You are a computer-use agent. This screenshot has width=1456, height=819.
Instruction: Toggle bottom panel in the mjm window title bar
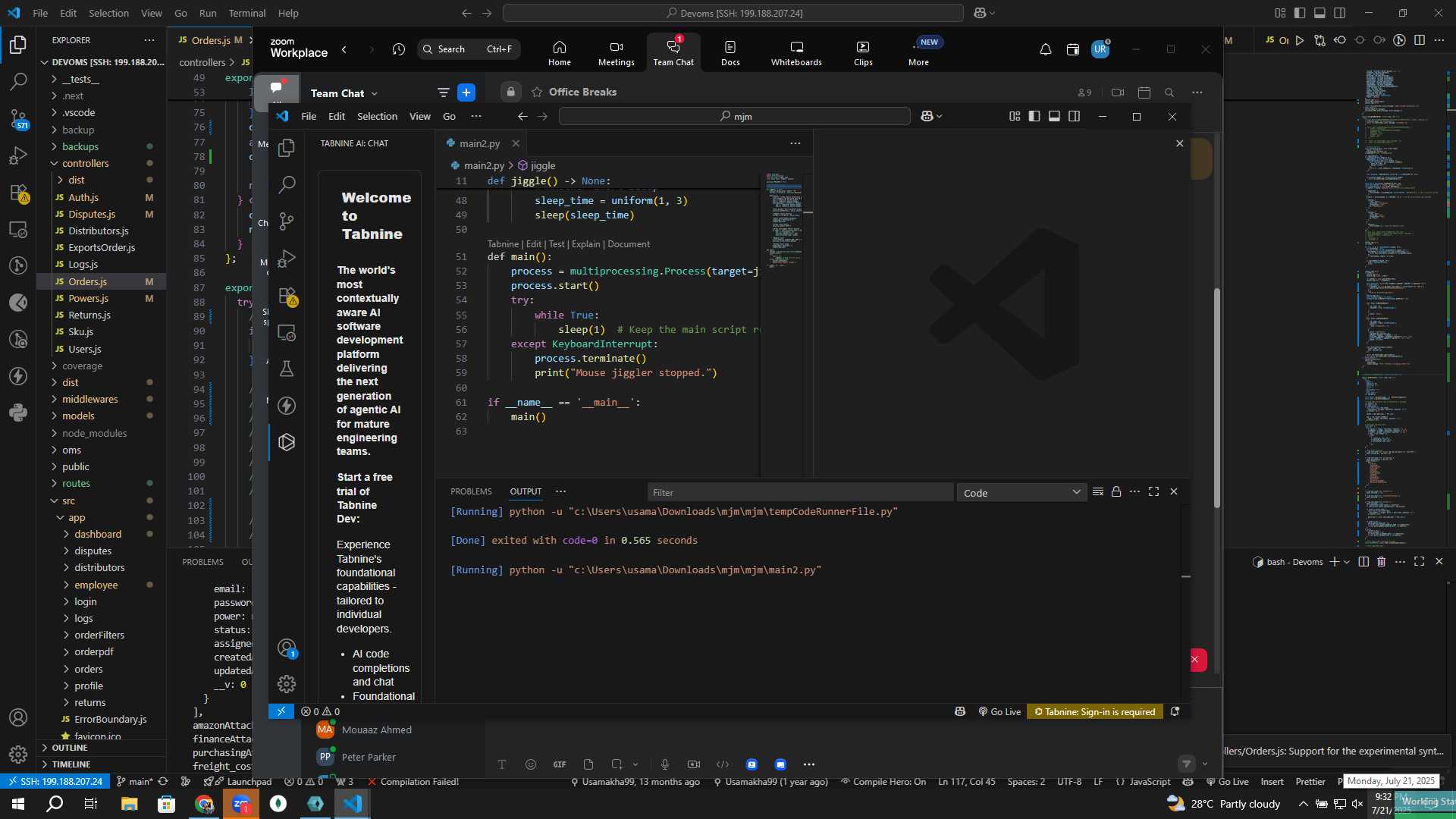(x=1054, y=116)
